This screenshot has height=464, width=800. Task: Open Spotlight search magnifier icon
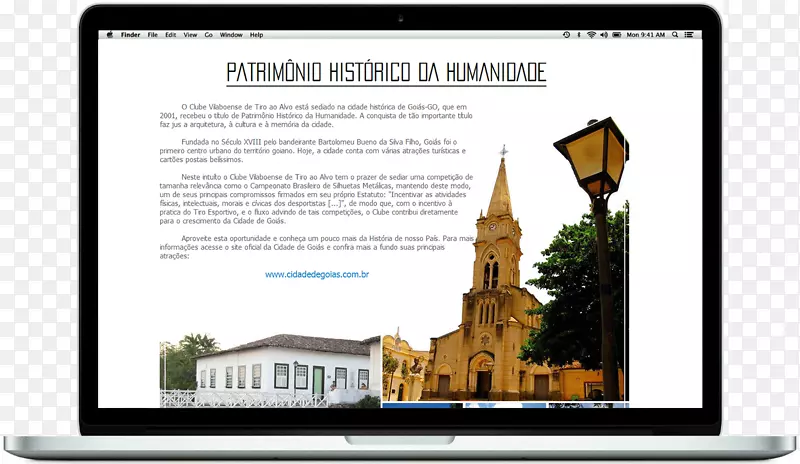[x=673, y=35]
